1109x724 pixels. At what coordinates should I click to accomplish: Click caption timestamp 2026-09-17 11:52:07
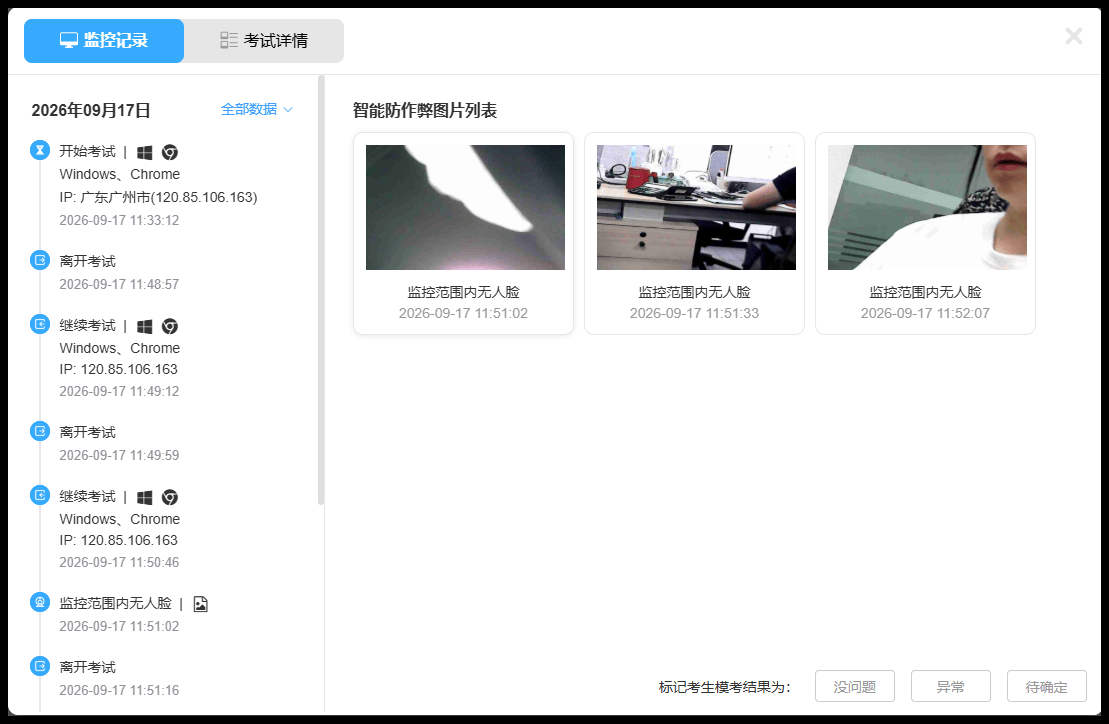click(925, 313)
